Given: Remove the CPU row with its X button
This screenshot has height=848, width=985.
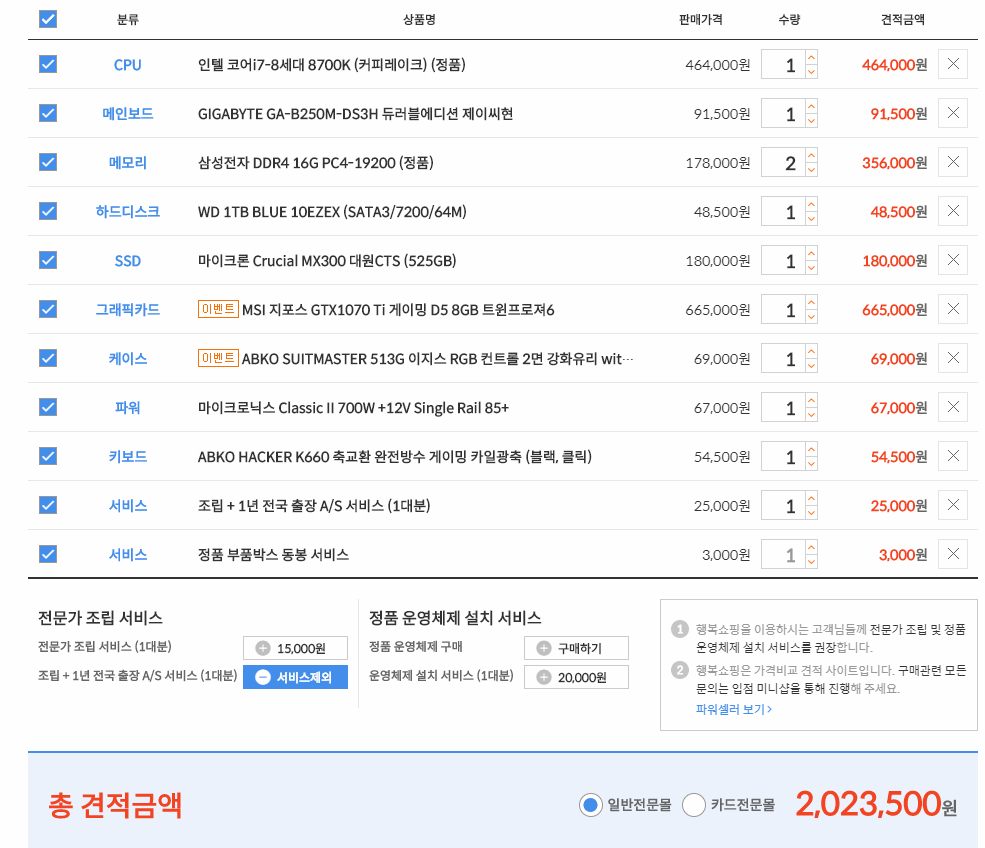Looking at the screenshot, I should [x=952, y=64].
